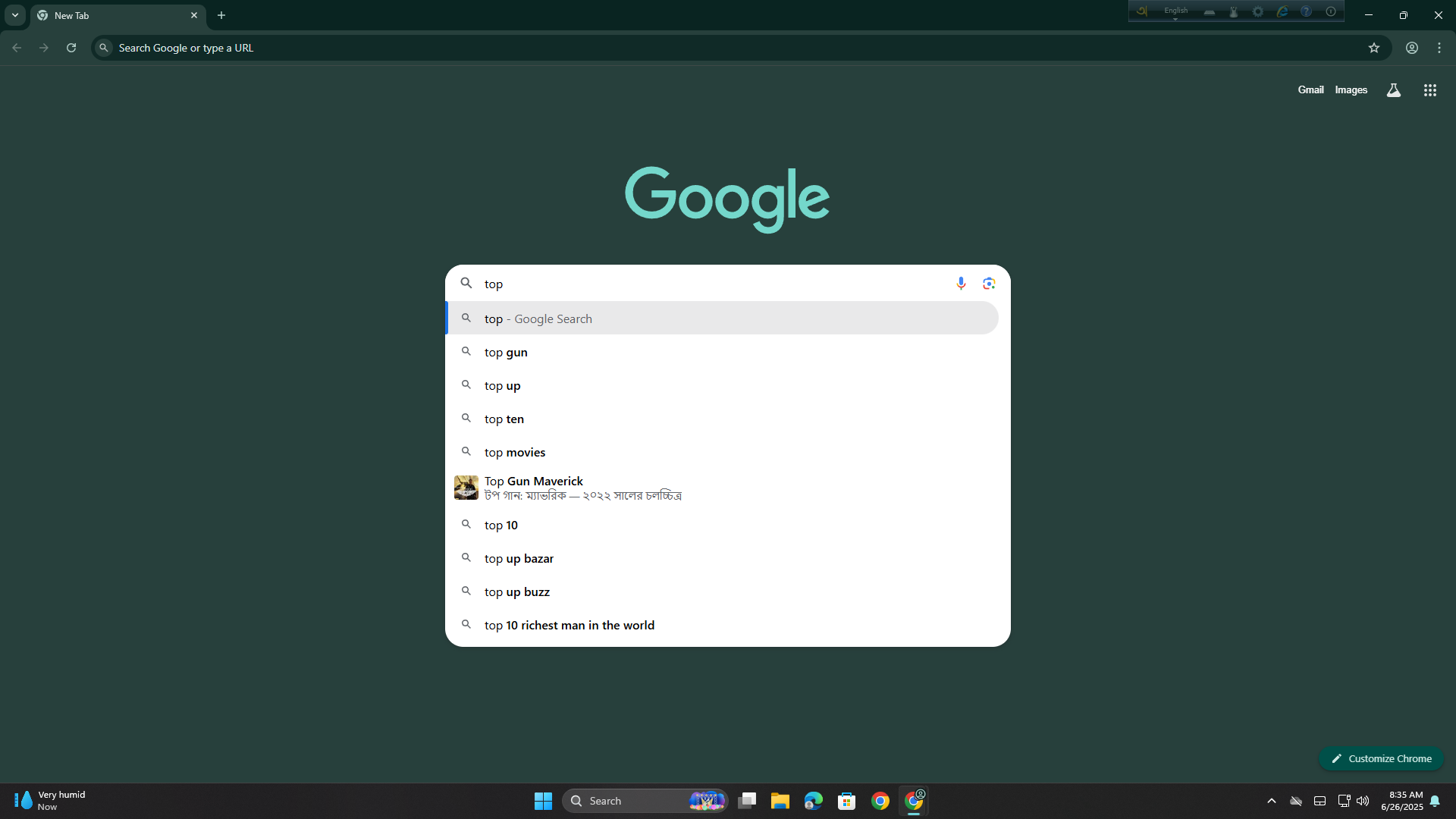Open the volume speaker tray icon
The height and width of the screenshot is (819, 1456).
coord(1363,801)
